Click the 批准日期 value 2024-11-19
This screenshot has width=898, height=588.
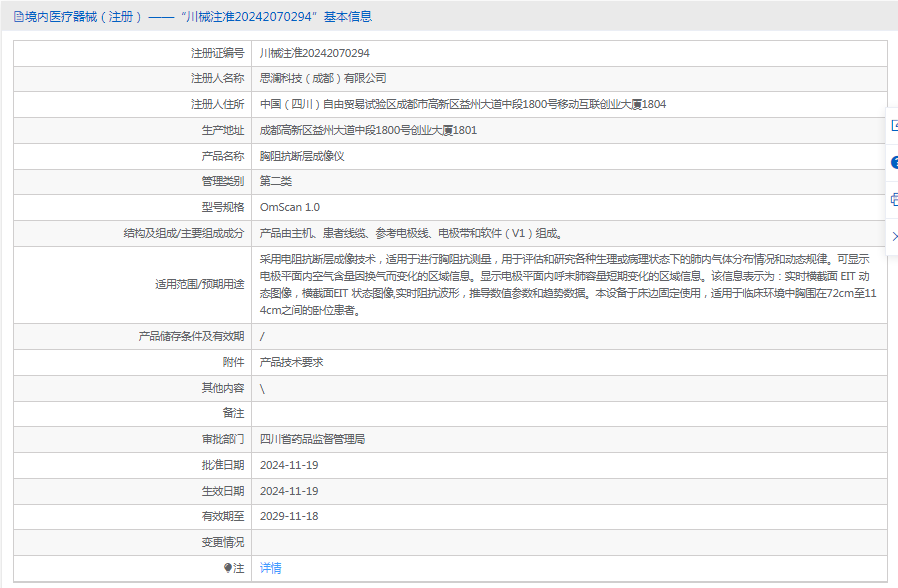click(x=289, y=465)
